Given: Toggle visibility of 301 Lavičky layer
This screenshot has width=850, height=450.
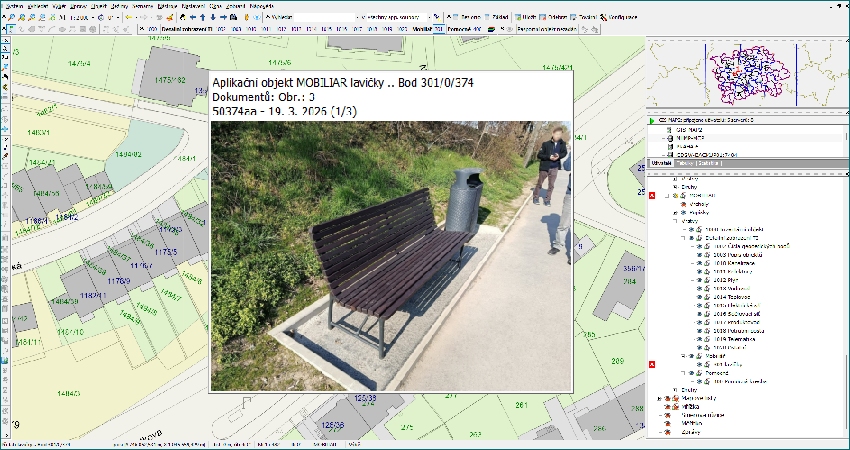Looking at the screenshot, I should pos(699,364).
